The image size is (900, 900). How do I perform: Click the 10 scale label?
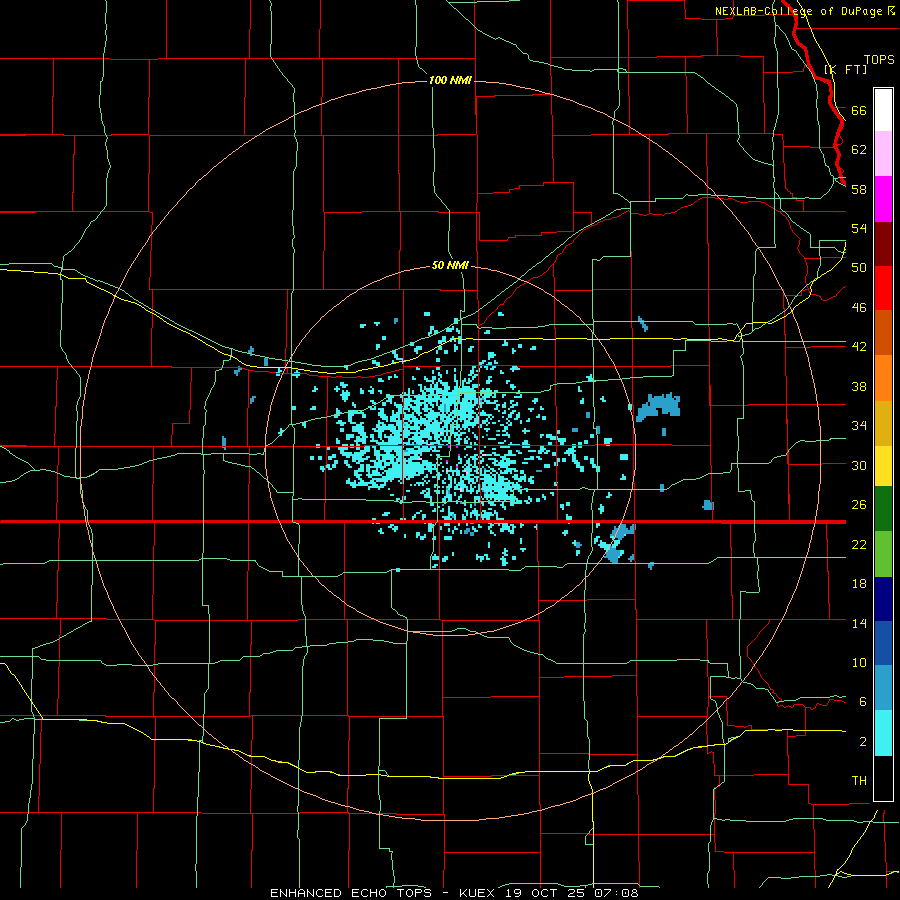pyautogui.click(x=859, y=662)
